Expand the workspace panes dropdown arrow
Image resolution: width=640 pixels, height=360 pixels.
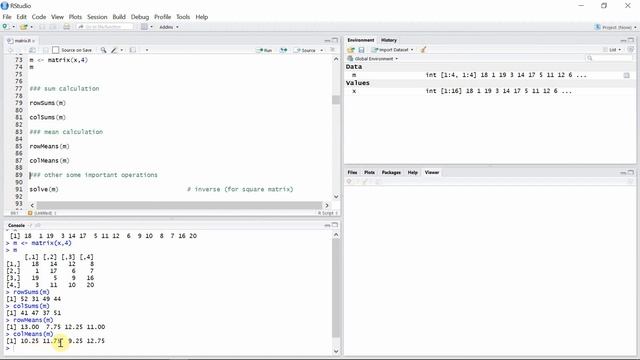pyautogui.click(x=151, y=27)
